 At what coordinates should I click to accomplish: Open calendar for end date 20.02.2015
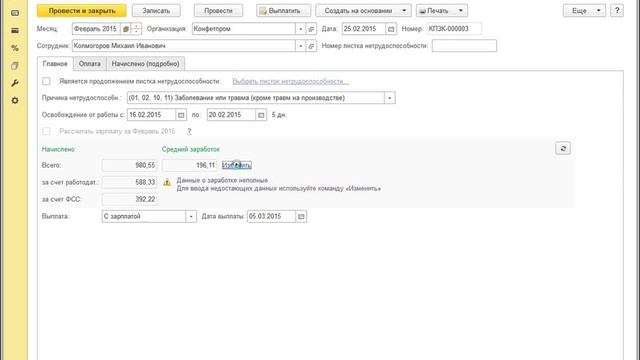pos(261,115)
